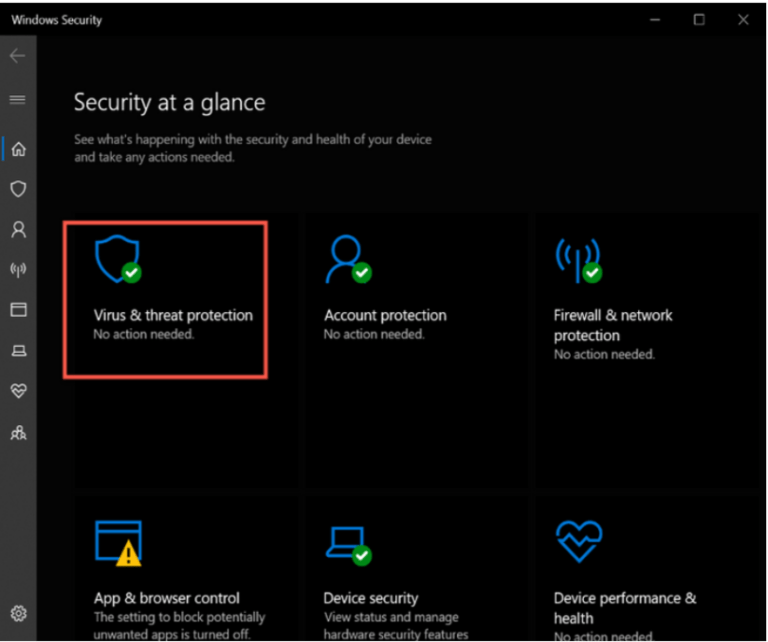The height and width of the screenshot is (642, 768).
Task: Click the 'See what's happening' description text
Action: [x=253, y=148]
